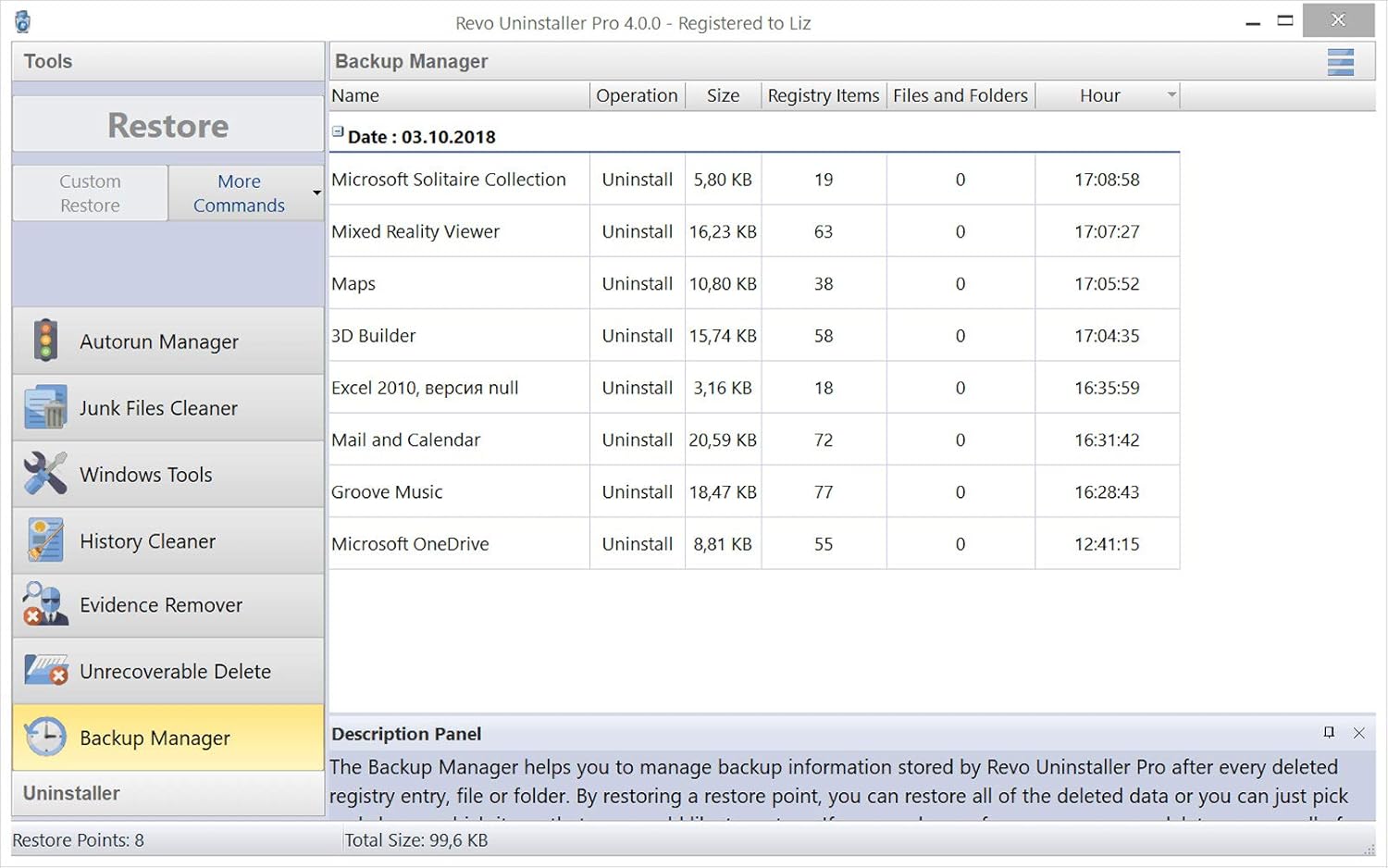The width and height of the screenshot is (1388, 868).
Task: Sort by the Size column header
Action: [x=723, y=95]
